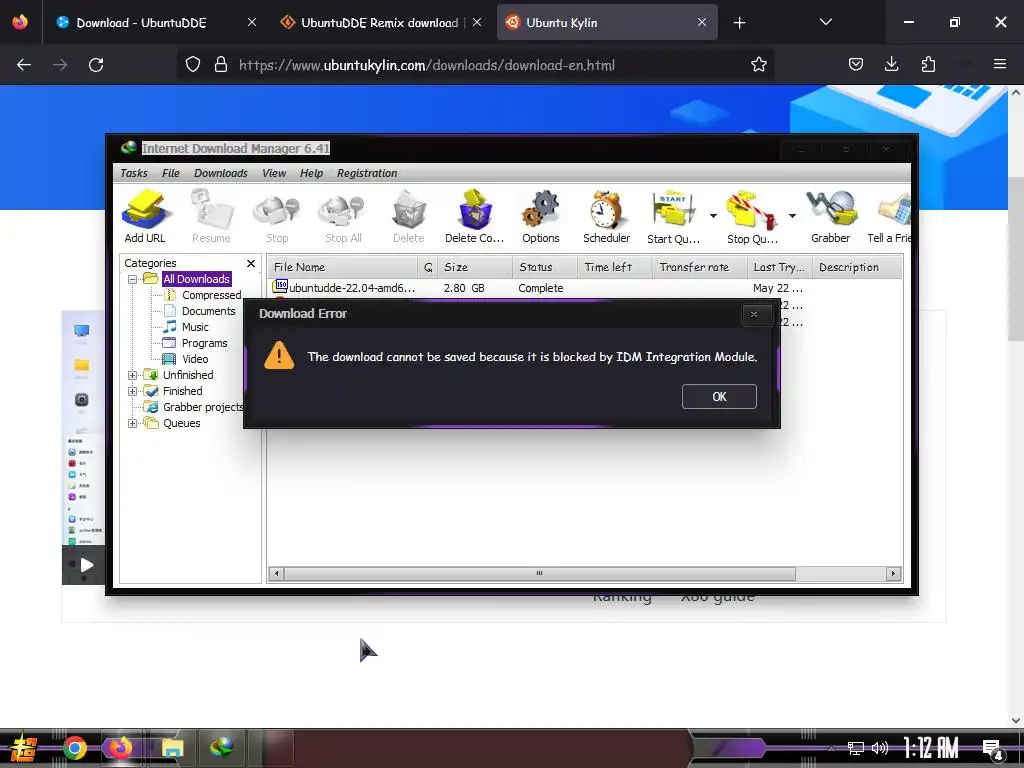Open the Help menu in IDM
This screenshot has width=1024, height=768.
[312, 173]
